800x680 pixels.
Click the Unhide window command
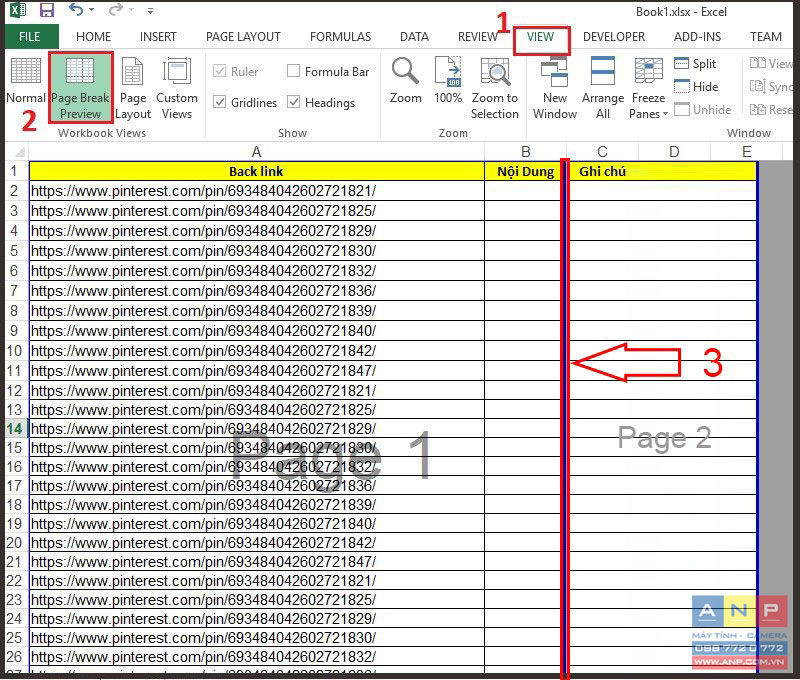[703, 110]
